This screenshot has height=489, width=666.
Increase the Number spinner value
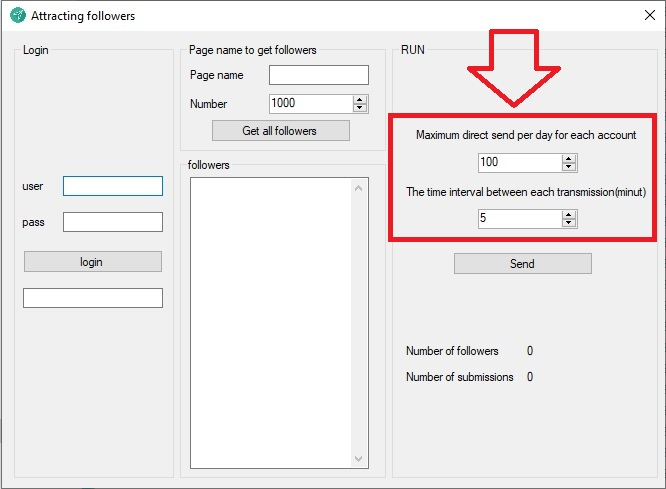(360, 99)
